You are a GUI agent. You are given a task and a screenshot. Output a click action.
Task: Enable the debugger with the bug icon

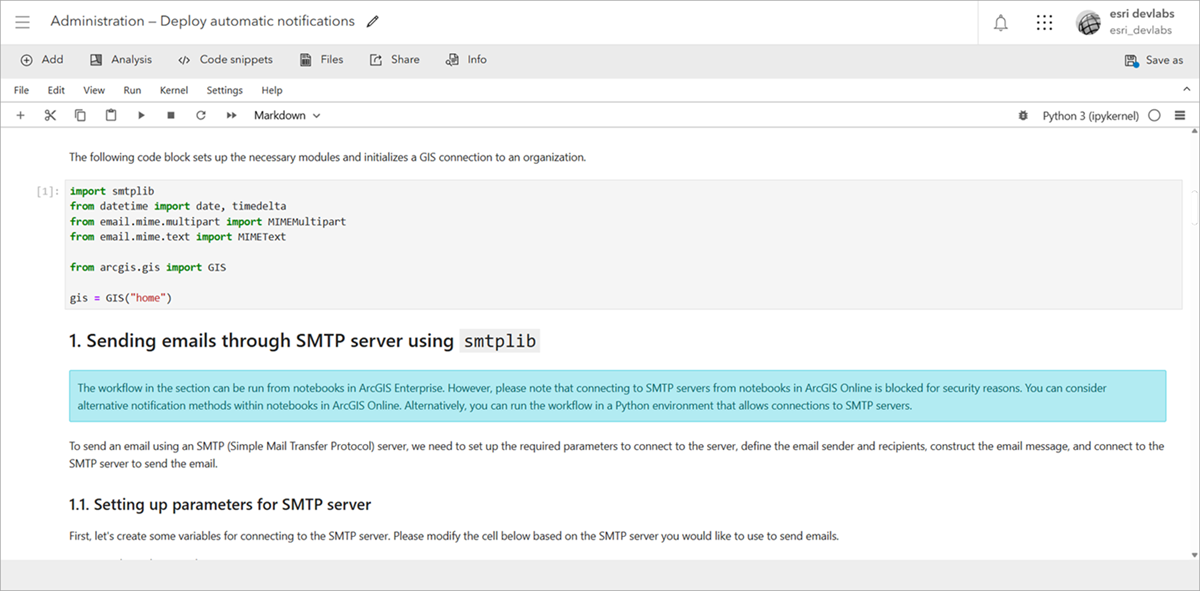pos(1022,115)
